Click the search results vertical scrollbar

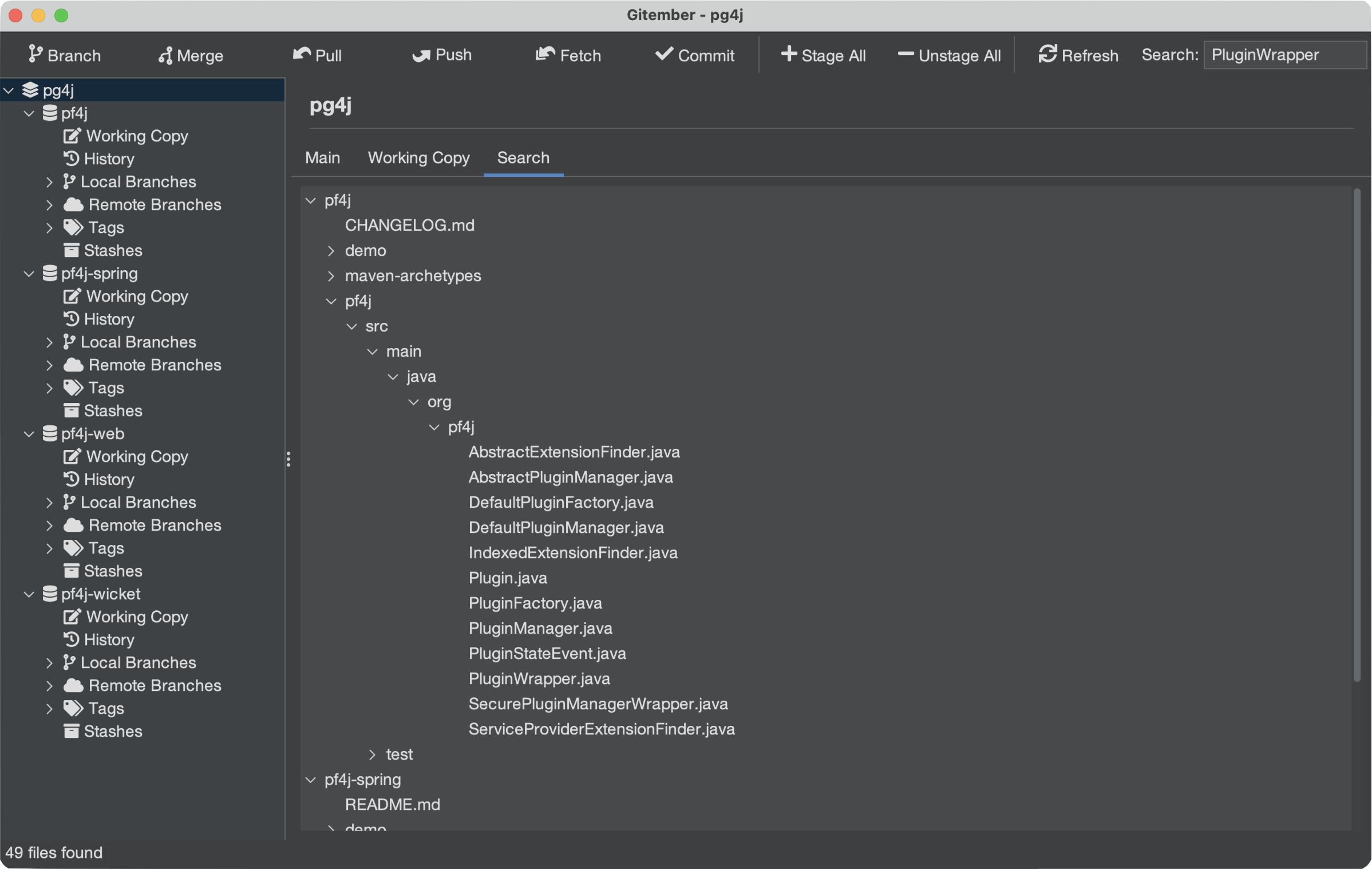tap(1357, 435)
